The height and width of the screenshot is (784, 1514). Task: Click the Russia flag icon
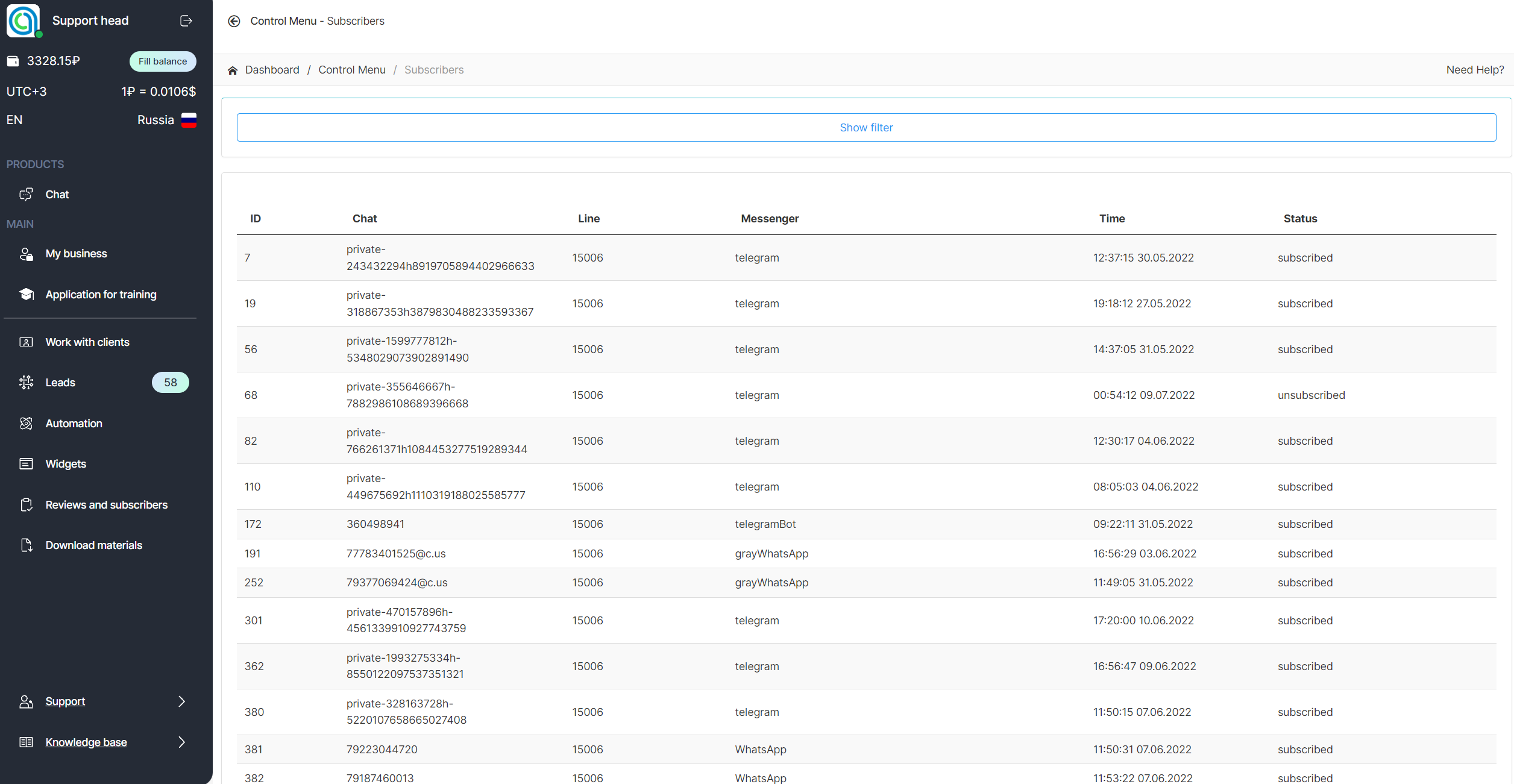pyautogui.click(x=189, y=120)
